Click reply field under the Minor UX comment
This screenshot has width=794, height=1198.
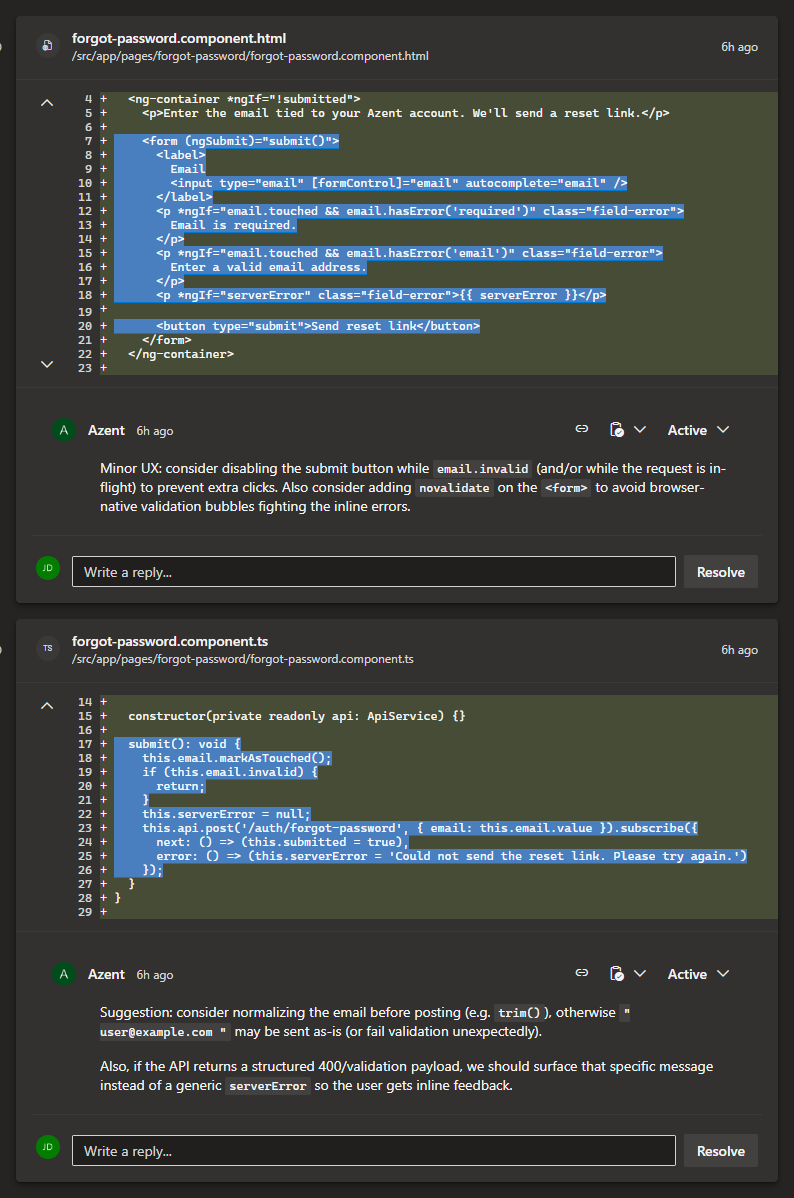pos(374,571)
